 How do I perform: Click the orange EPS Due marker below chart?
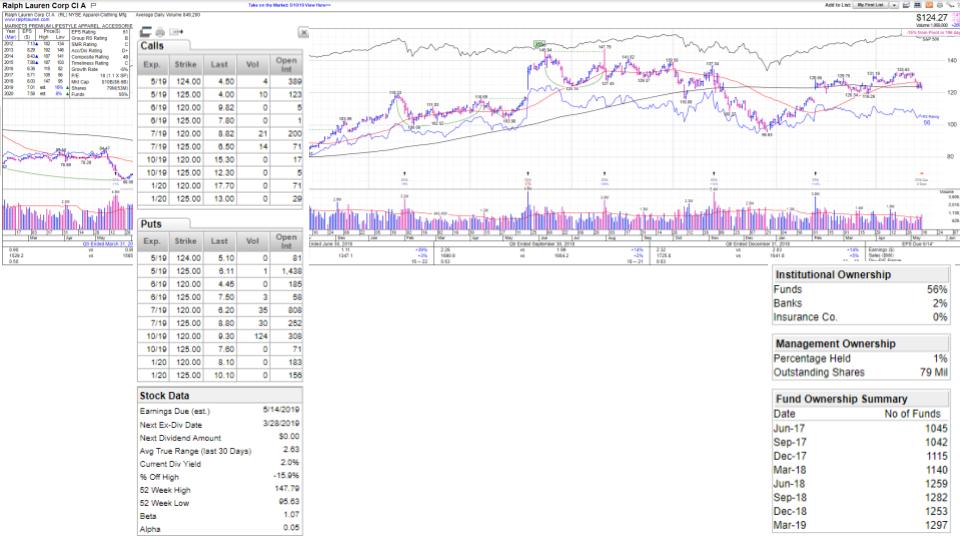[x=921, y=174]
